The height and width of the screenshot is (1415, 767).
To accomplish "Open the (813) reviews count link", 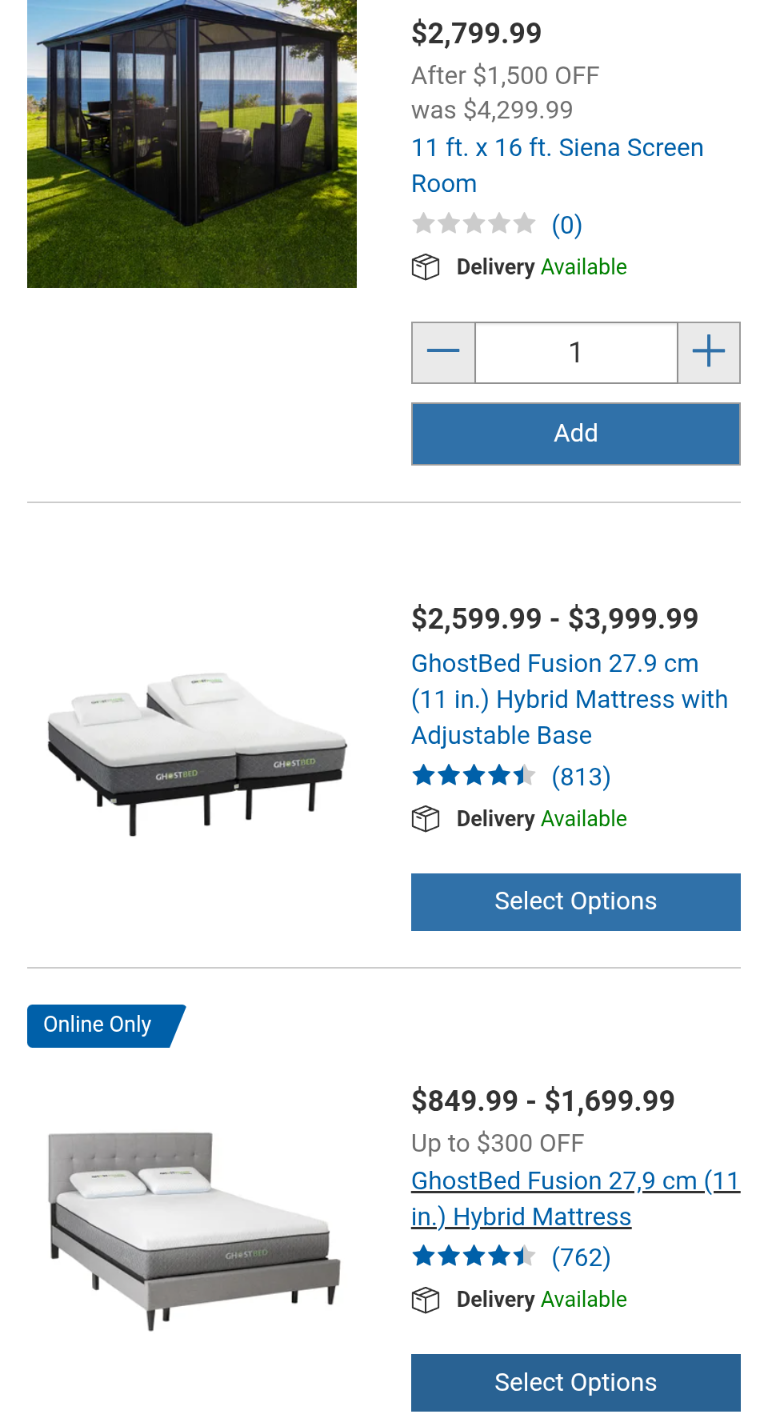I will 581,777.
